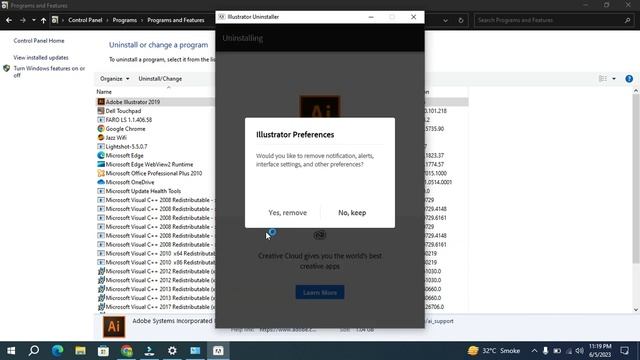This screenshot has width=640, height=360.
Task: Open Microsoft Store from taskbar
Action: [103, 351]
